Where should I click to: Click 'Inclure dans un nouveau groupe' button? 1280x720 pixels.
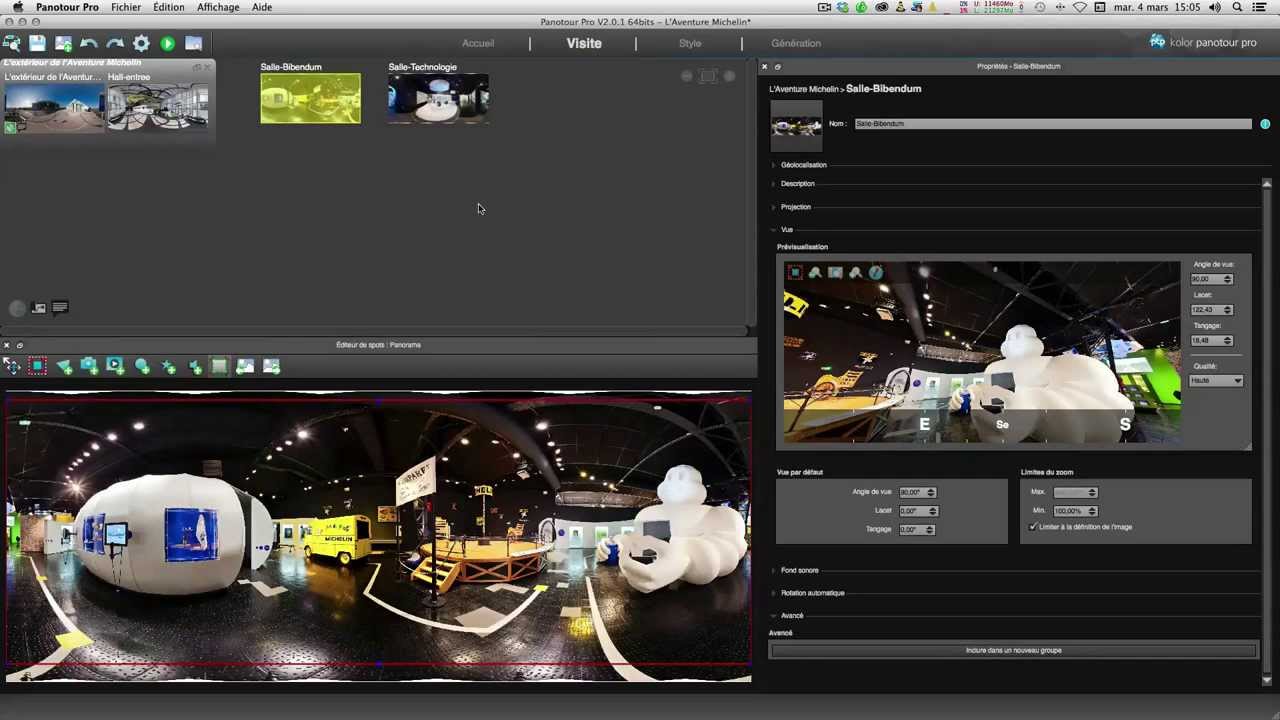coord(1013,650)
